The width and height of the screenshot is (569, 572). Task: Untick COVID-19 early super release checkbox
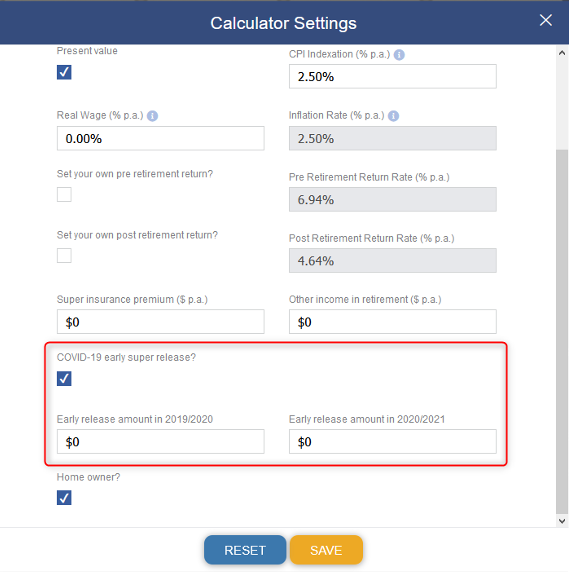64,378
